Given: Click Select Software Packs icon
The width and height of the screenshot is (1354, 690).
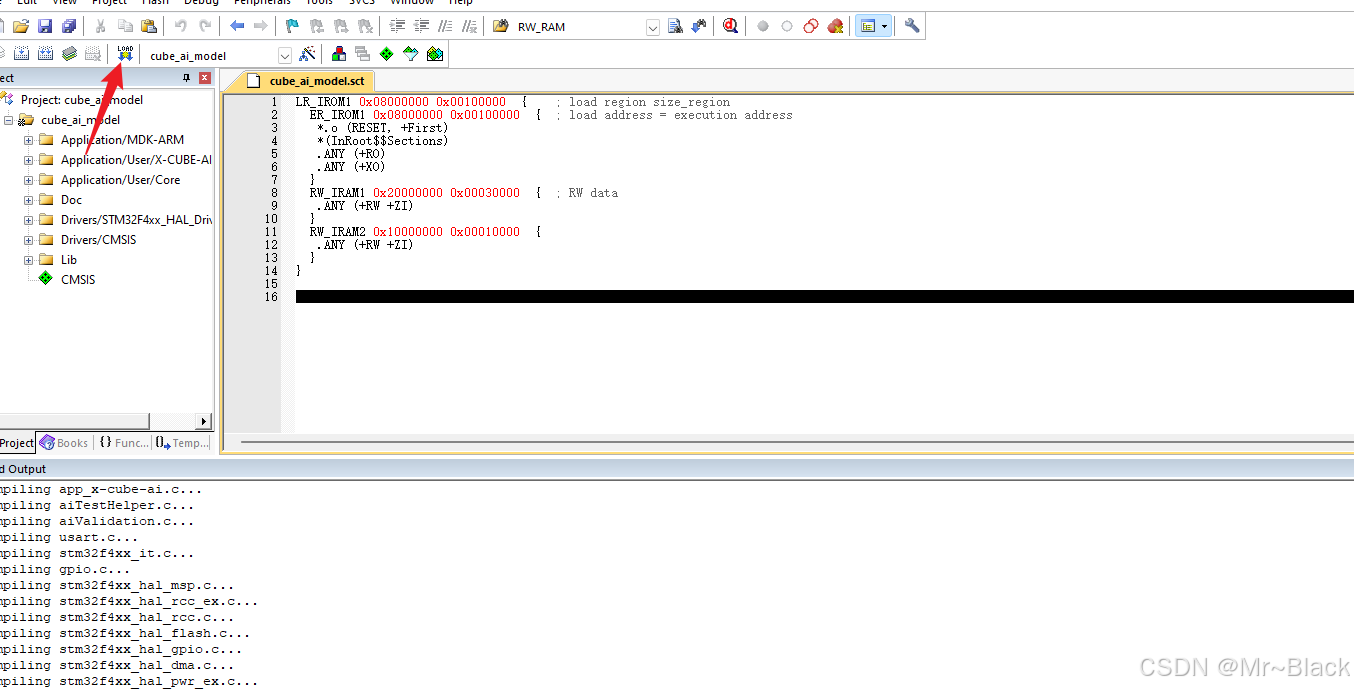Looking at the screenshot, I should (x=411, y=54).
